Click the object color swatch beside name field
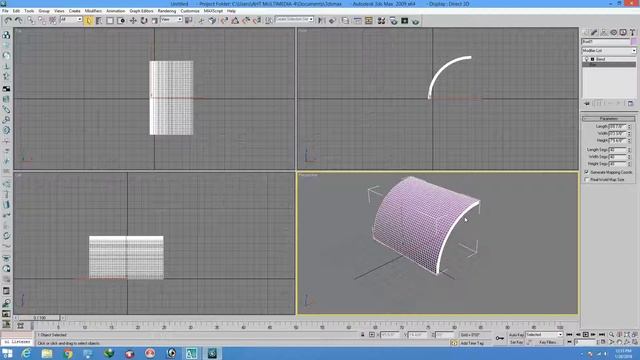The width and height of the screenshot is (640, 360). 633,42
